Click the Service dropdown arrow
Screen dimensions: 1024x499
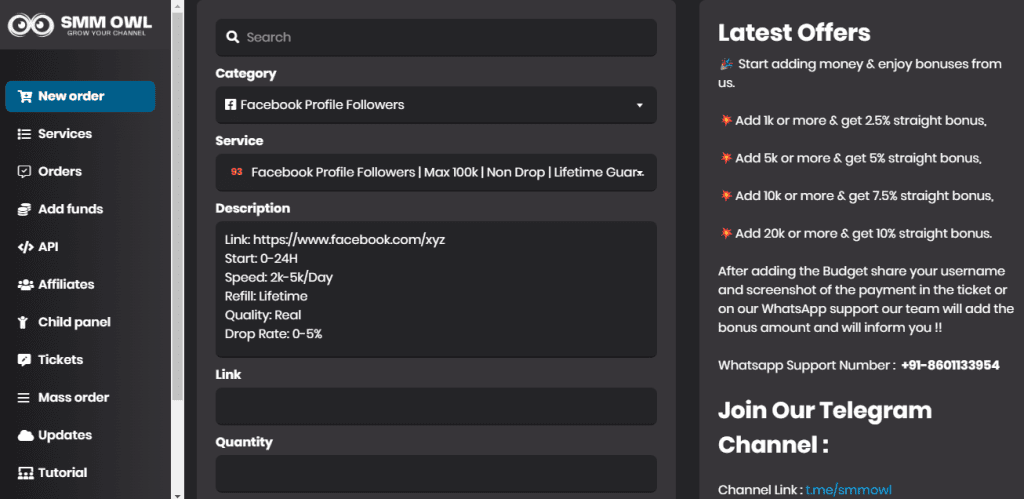click(641, 173)
